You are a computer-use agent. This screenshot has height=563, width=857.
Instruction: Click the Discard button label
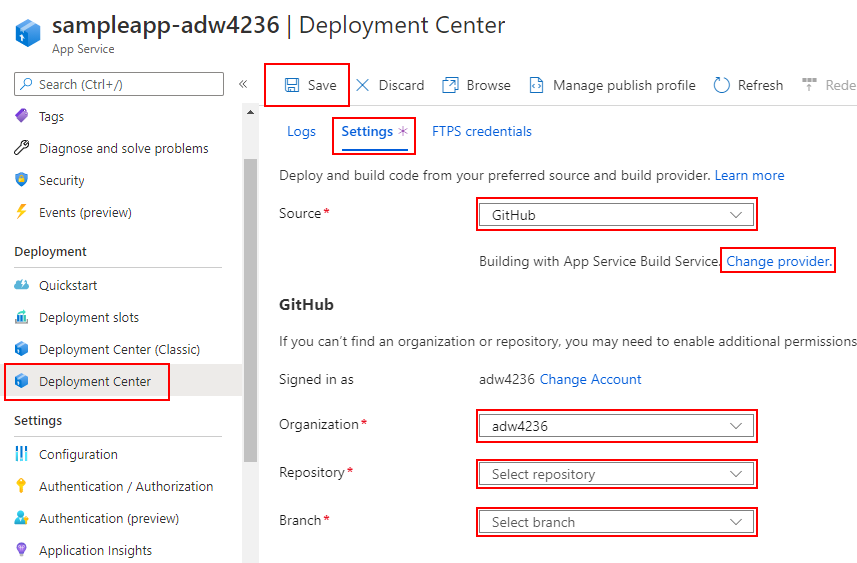[x=401, y=85]
